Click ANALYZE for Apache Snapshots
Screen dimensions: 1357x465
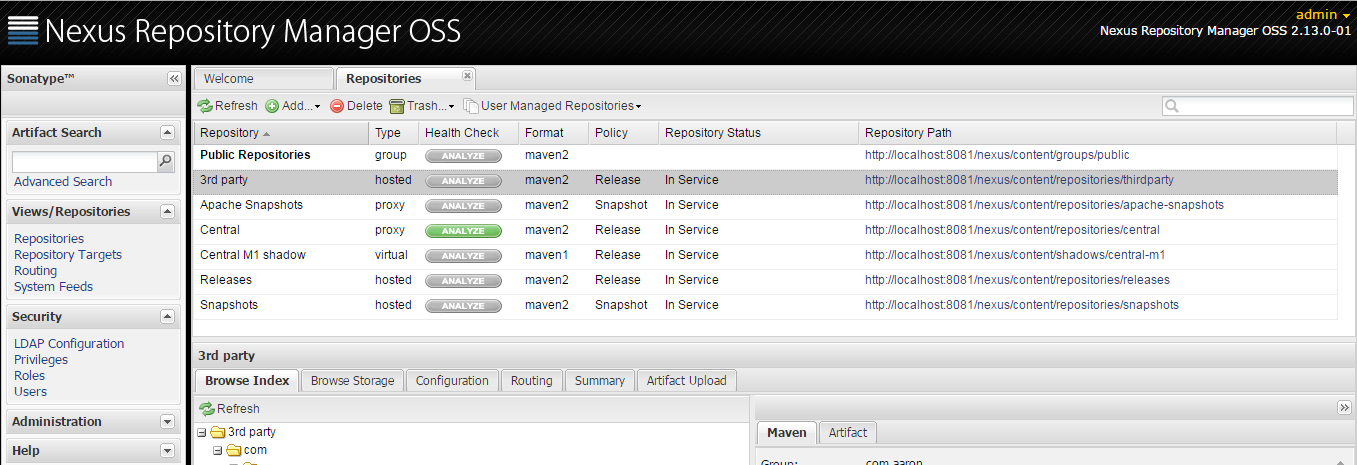pyautogui.click(x=463, y=205)
